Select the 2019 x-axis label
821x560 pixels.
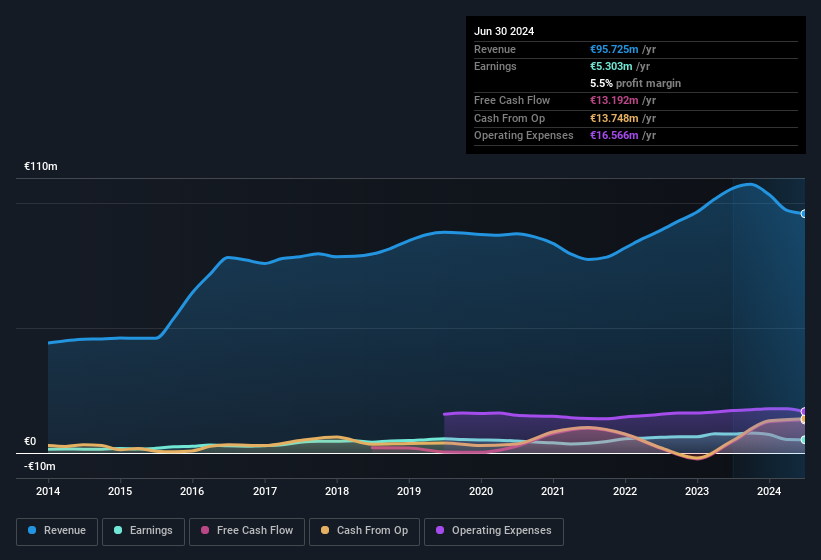tap(409, 491)
